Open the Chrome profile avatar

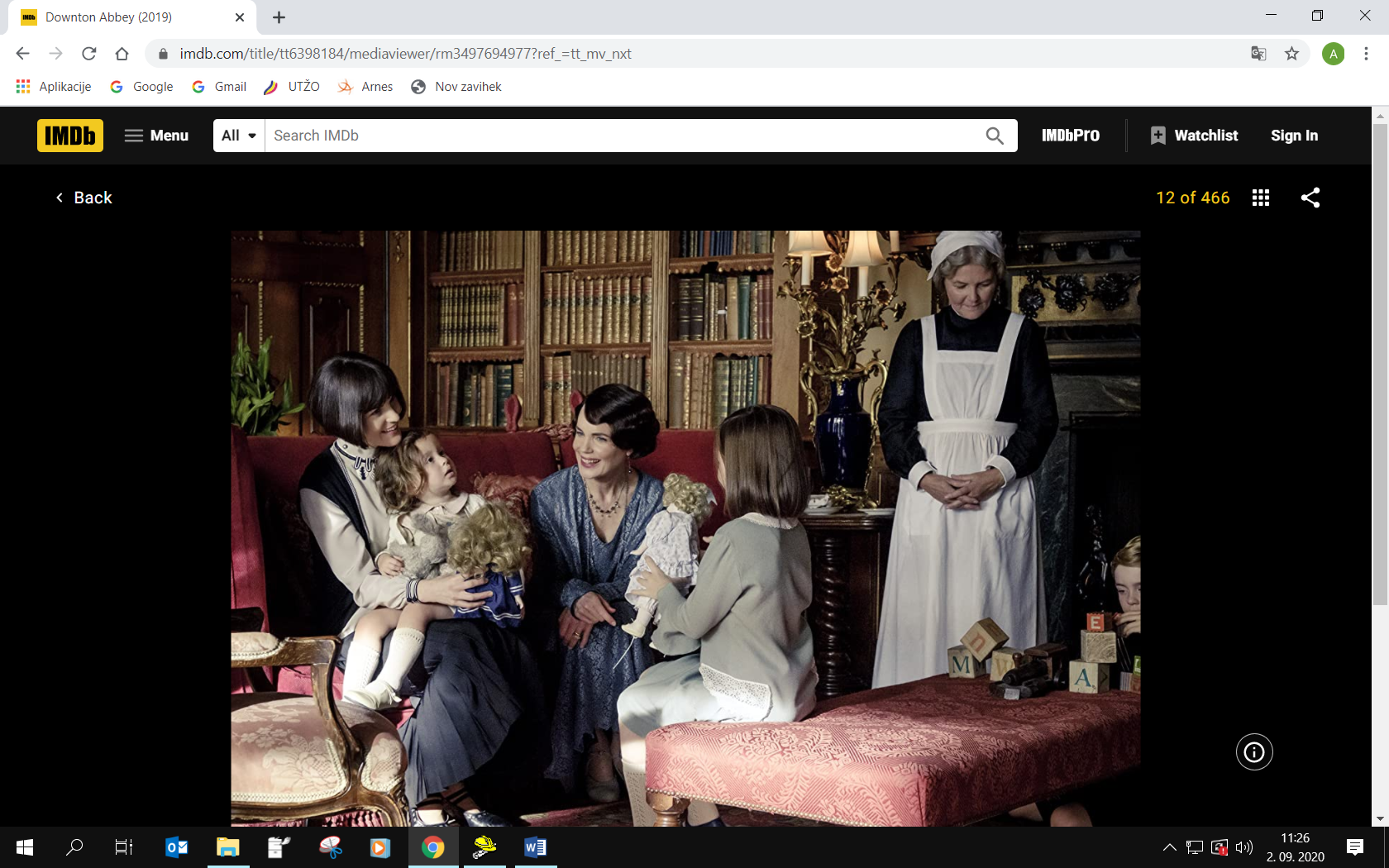(1333, 54)
